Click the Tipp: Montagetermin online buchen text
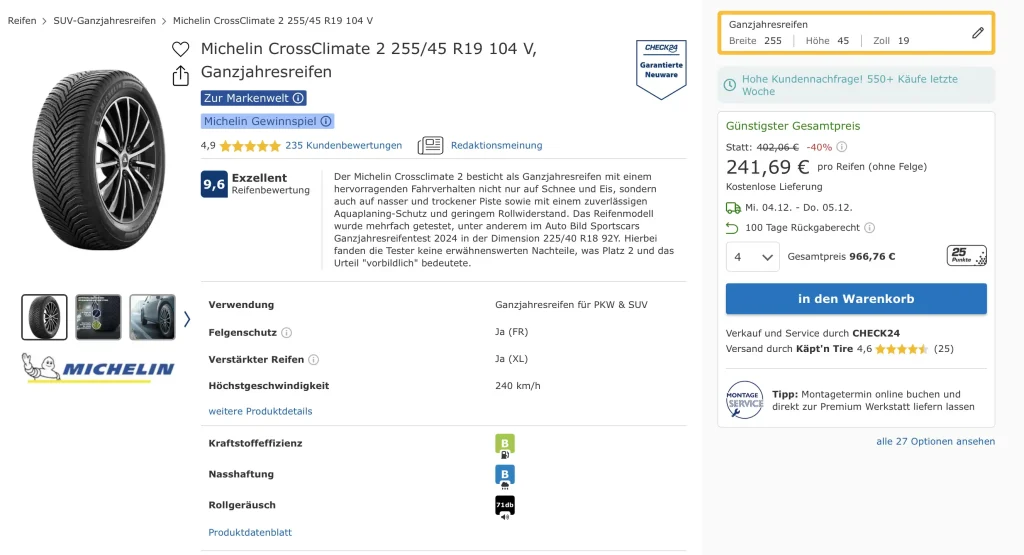This screenshot has width=1024, height=555. click(x=873, y=400)
